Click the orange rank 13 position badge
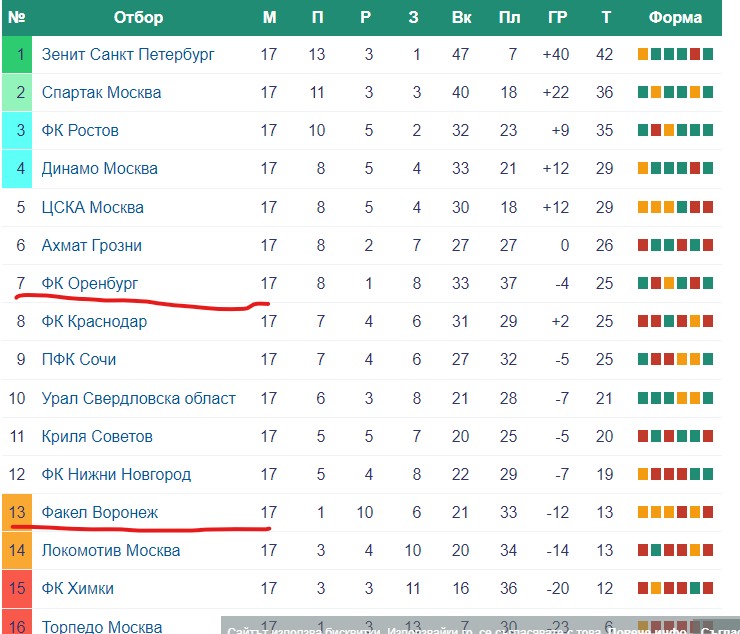This screenshot has width=740, height=634. [x=17, y=512]
